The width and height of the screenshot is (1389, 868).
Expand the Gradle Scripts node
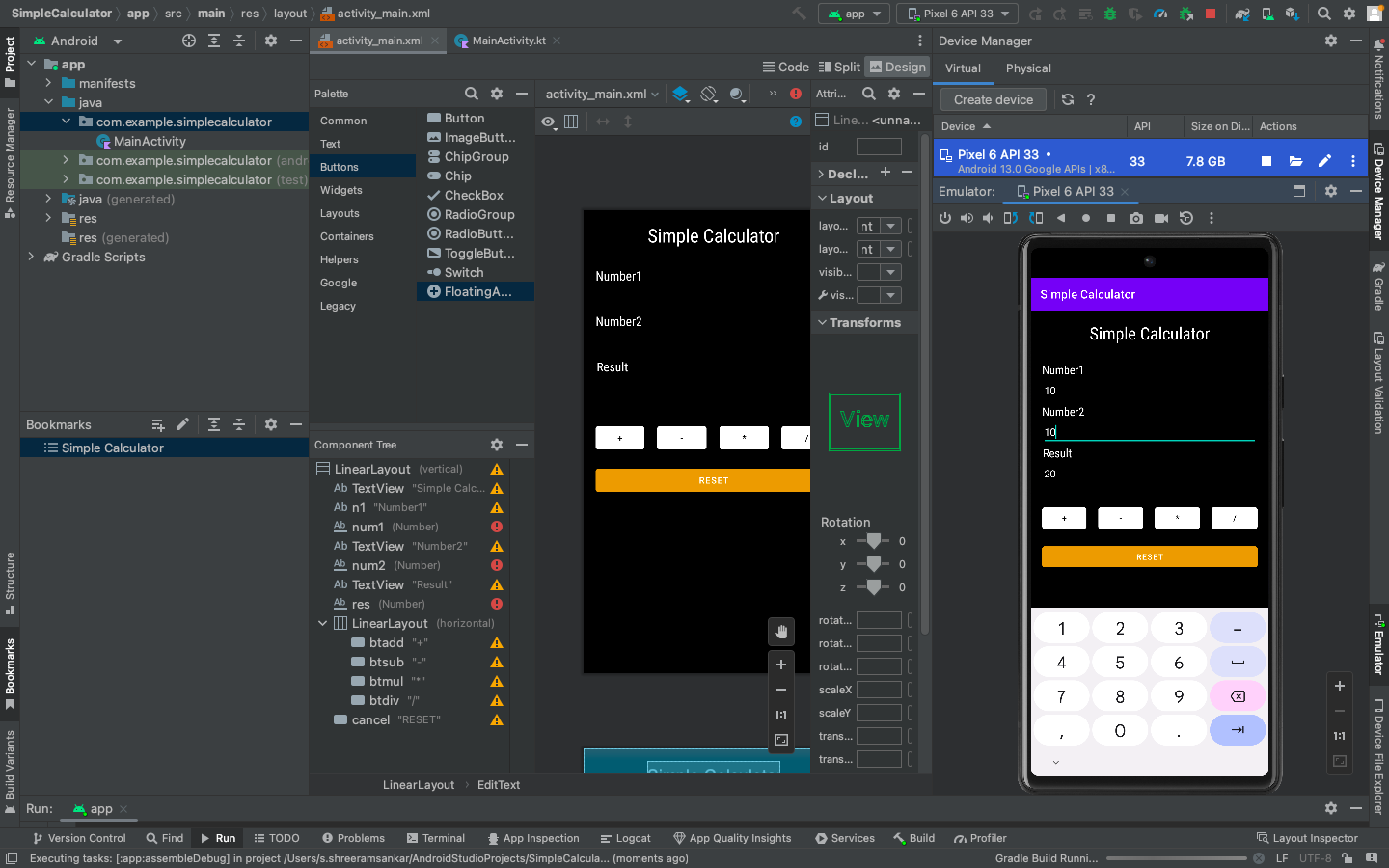[31, 257]
